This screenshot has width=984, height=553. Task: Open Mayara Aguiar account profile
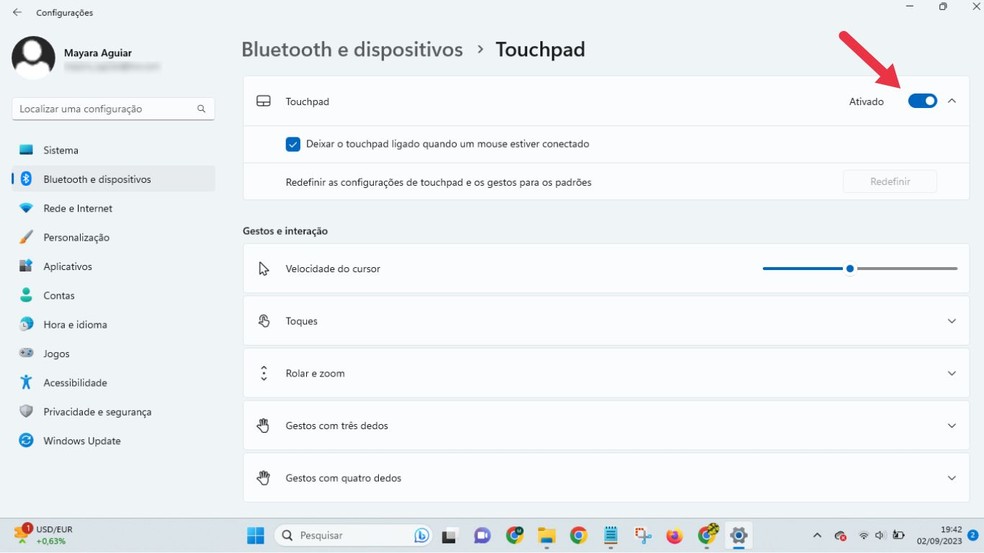click(x=86, y=58)
